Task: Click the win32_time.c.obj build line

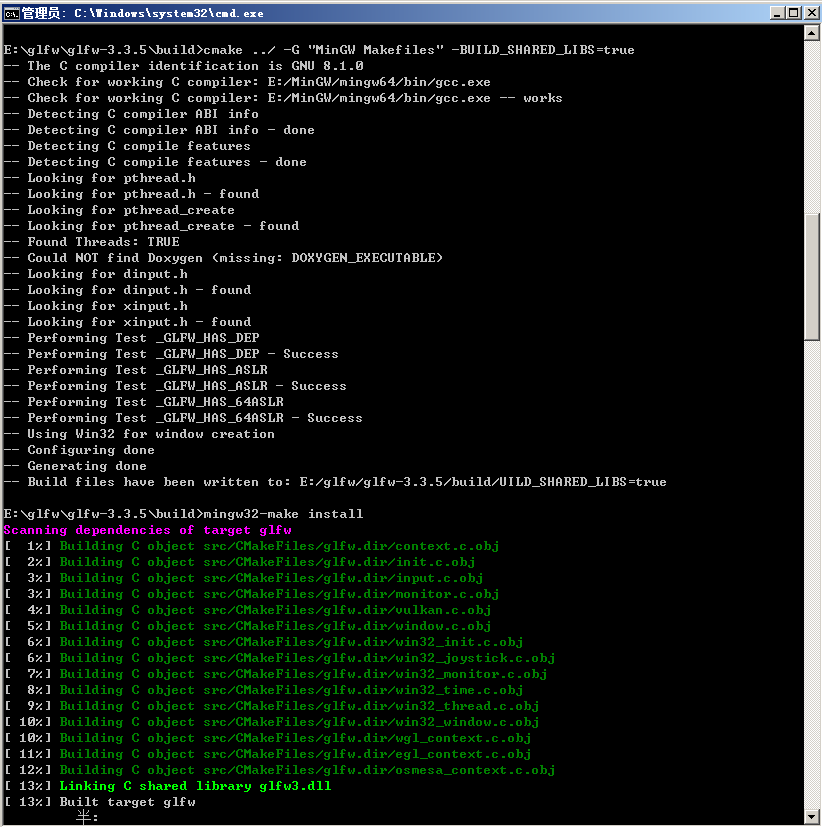Action: 264,690
